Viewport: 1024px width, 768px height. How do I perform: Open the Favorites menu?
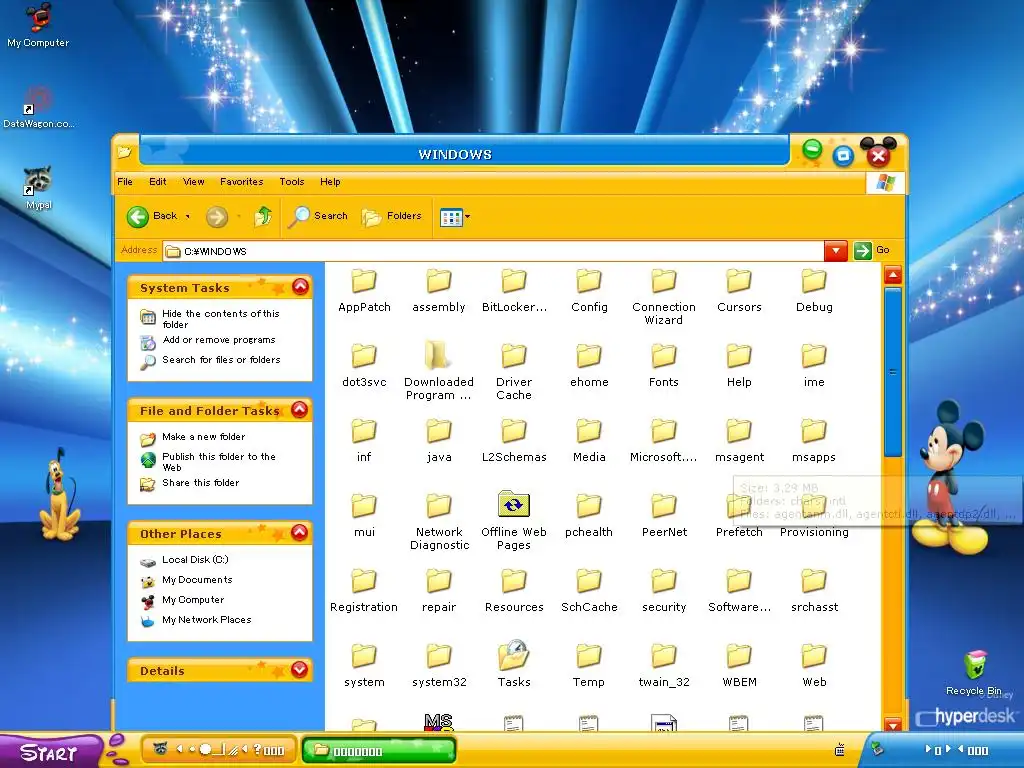[242, 182]
